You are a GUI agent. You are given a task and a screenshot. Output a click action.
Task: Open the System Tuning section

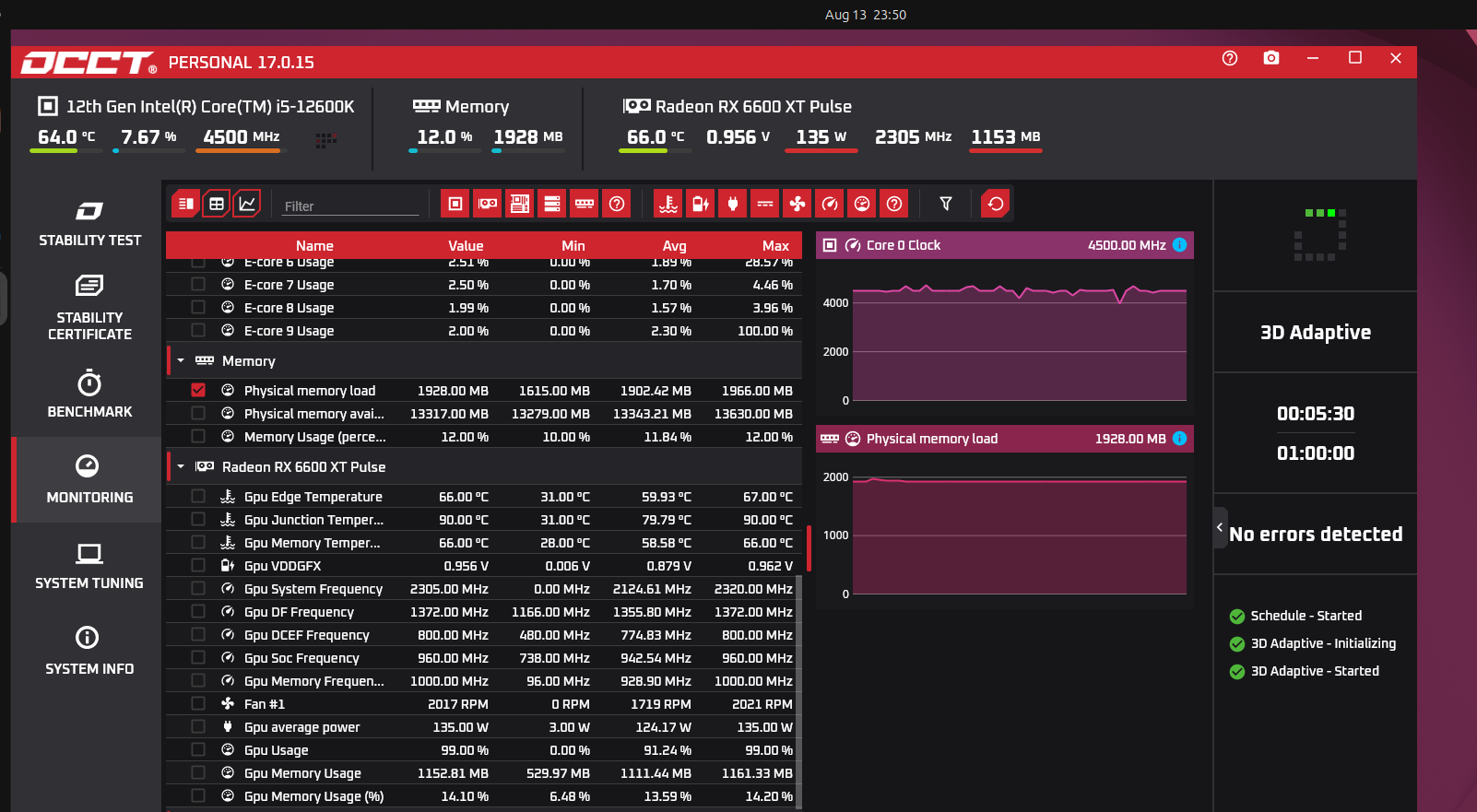(89, 565)
